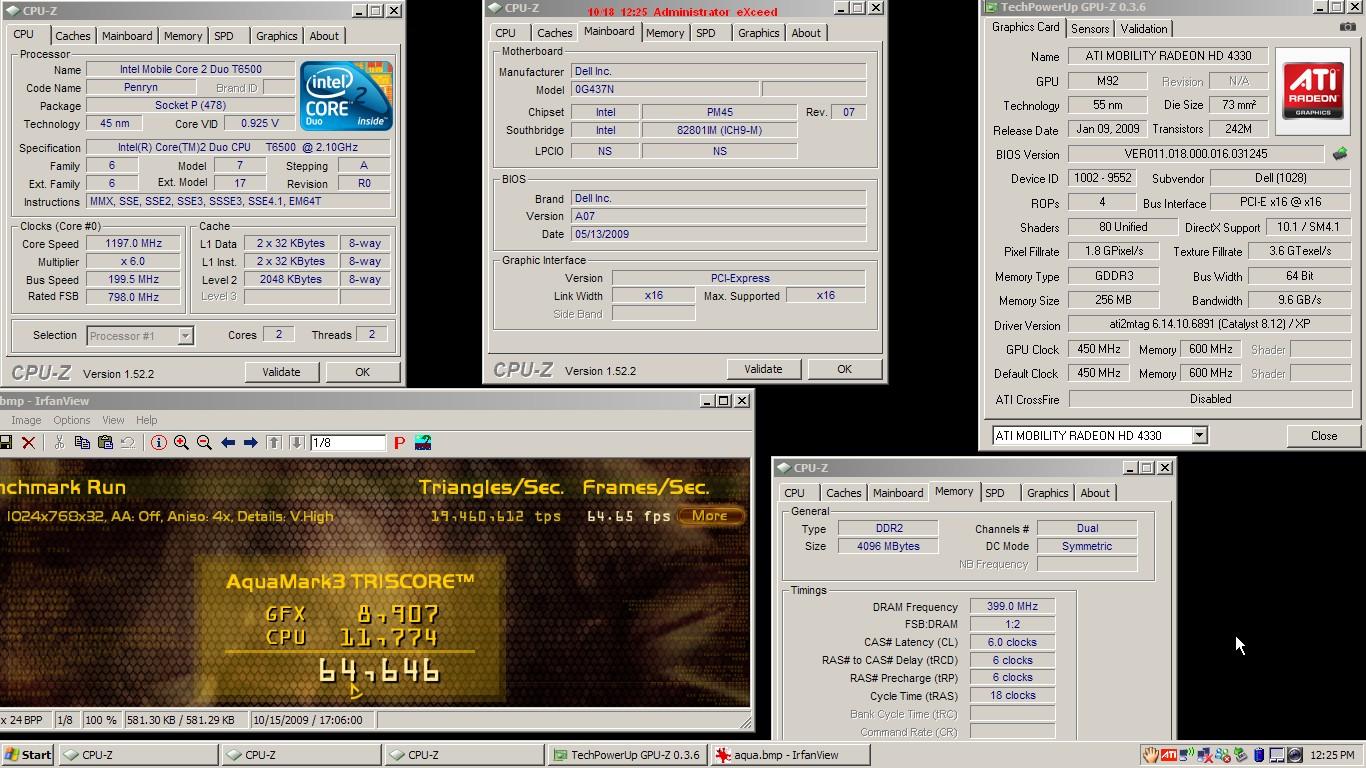Click the hand icon in system tray
The image size is (1366, 768).
[1151, 755]
